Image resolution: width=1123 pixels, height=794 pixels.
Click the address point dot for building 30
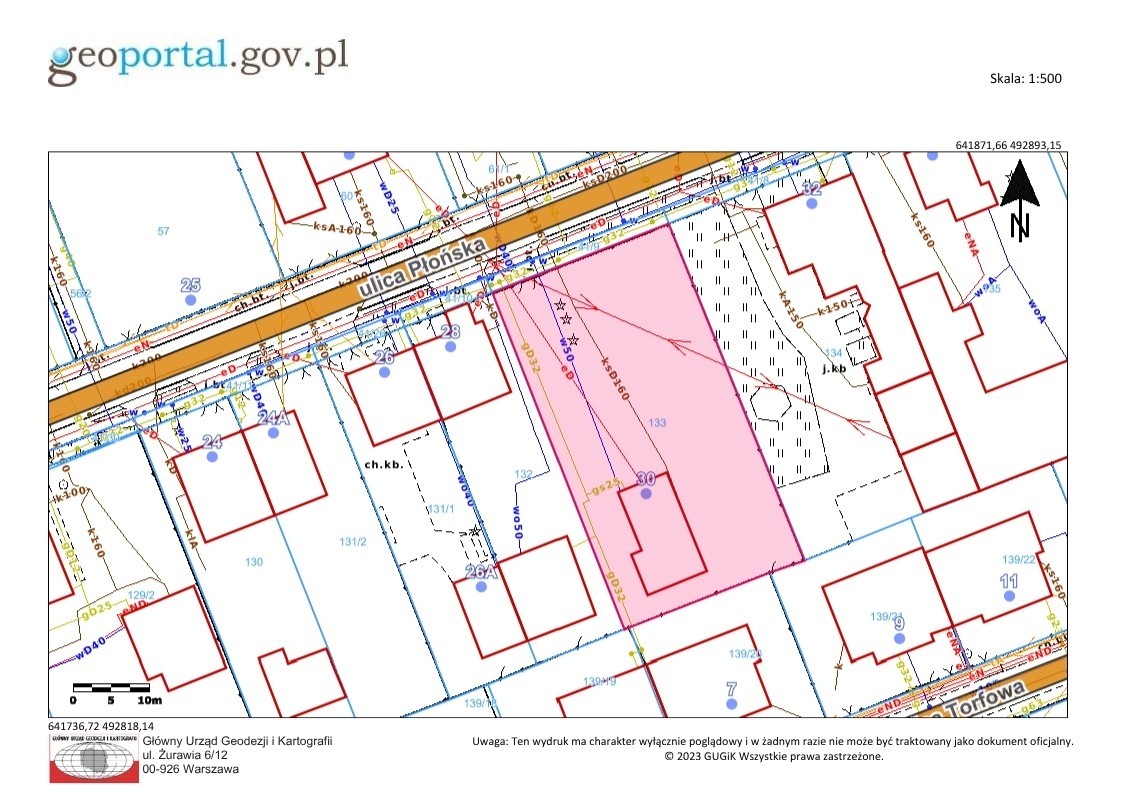[x=646, y=493]
